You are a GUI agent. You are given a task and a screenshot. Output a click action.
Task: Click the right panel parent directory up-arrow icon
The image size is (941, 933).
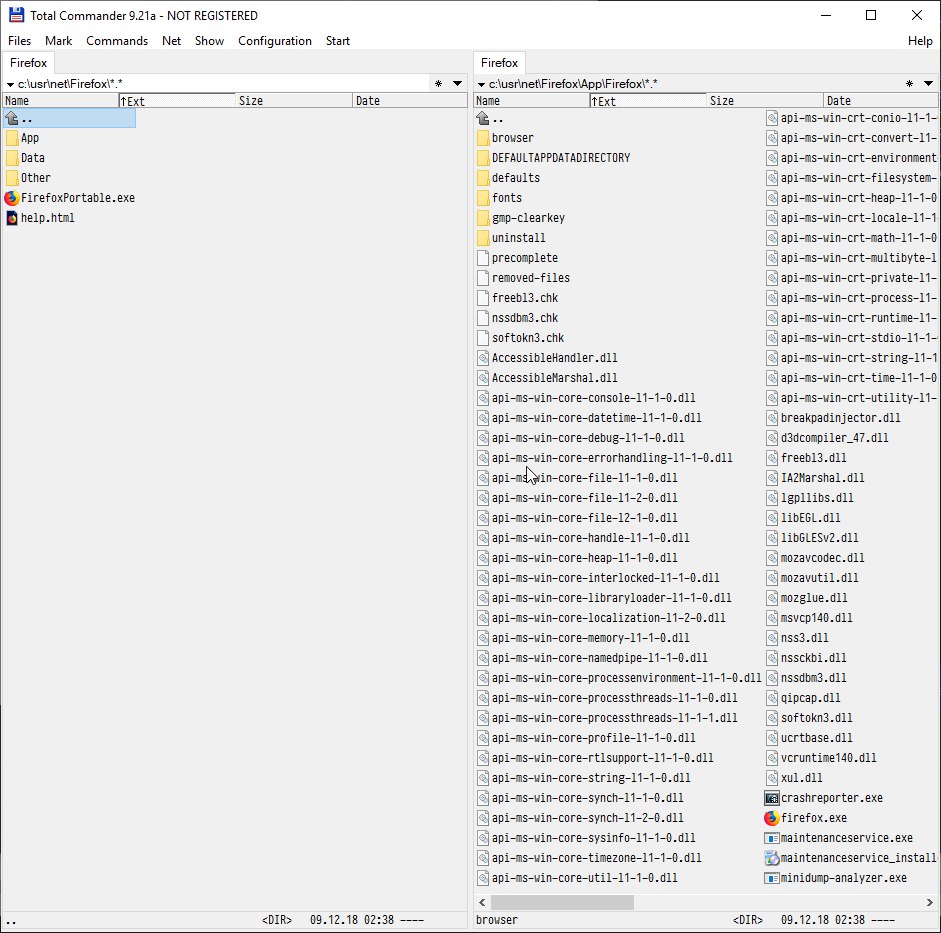(483, 118)
